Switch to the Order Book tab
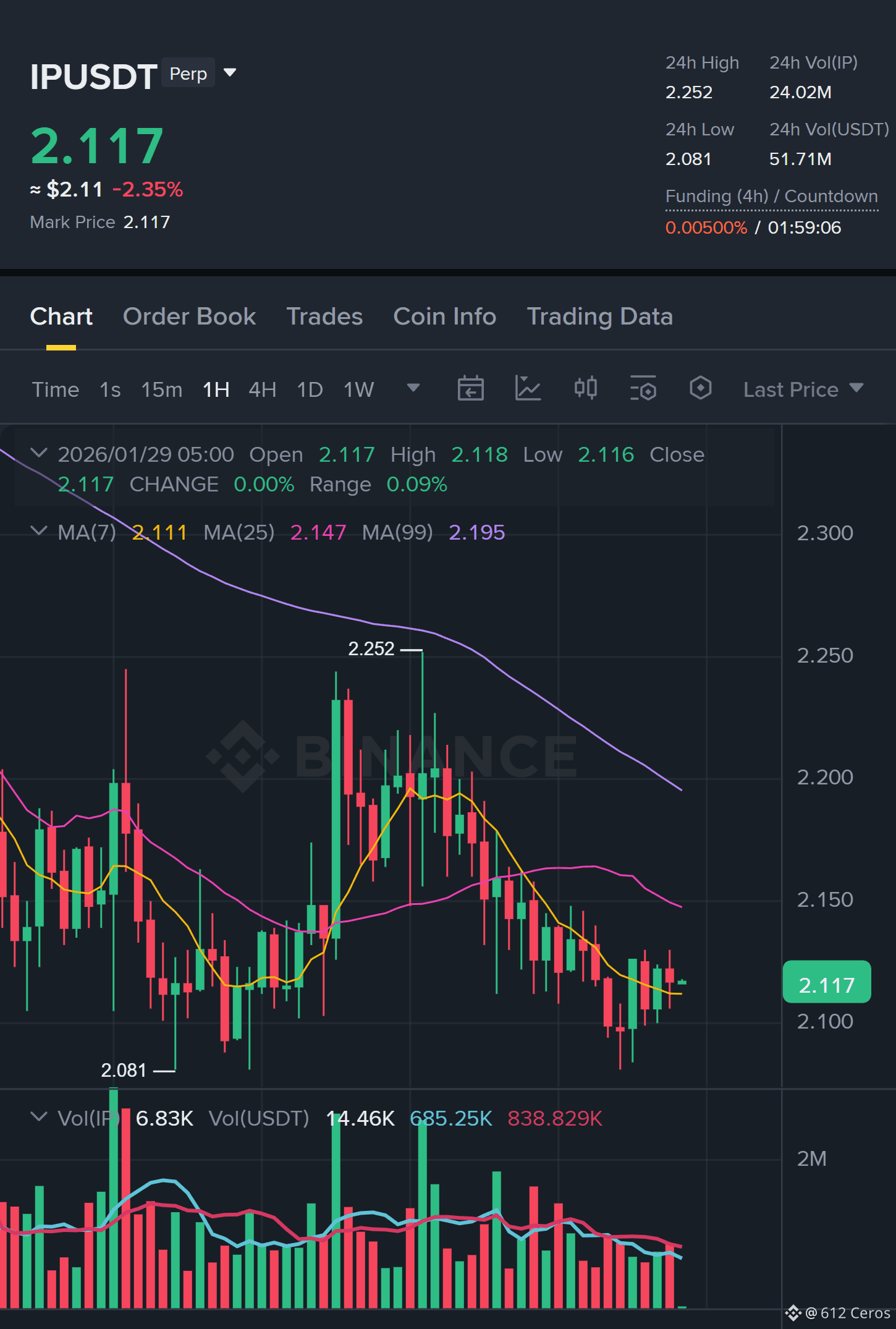 pos(189,316)
